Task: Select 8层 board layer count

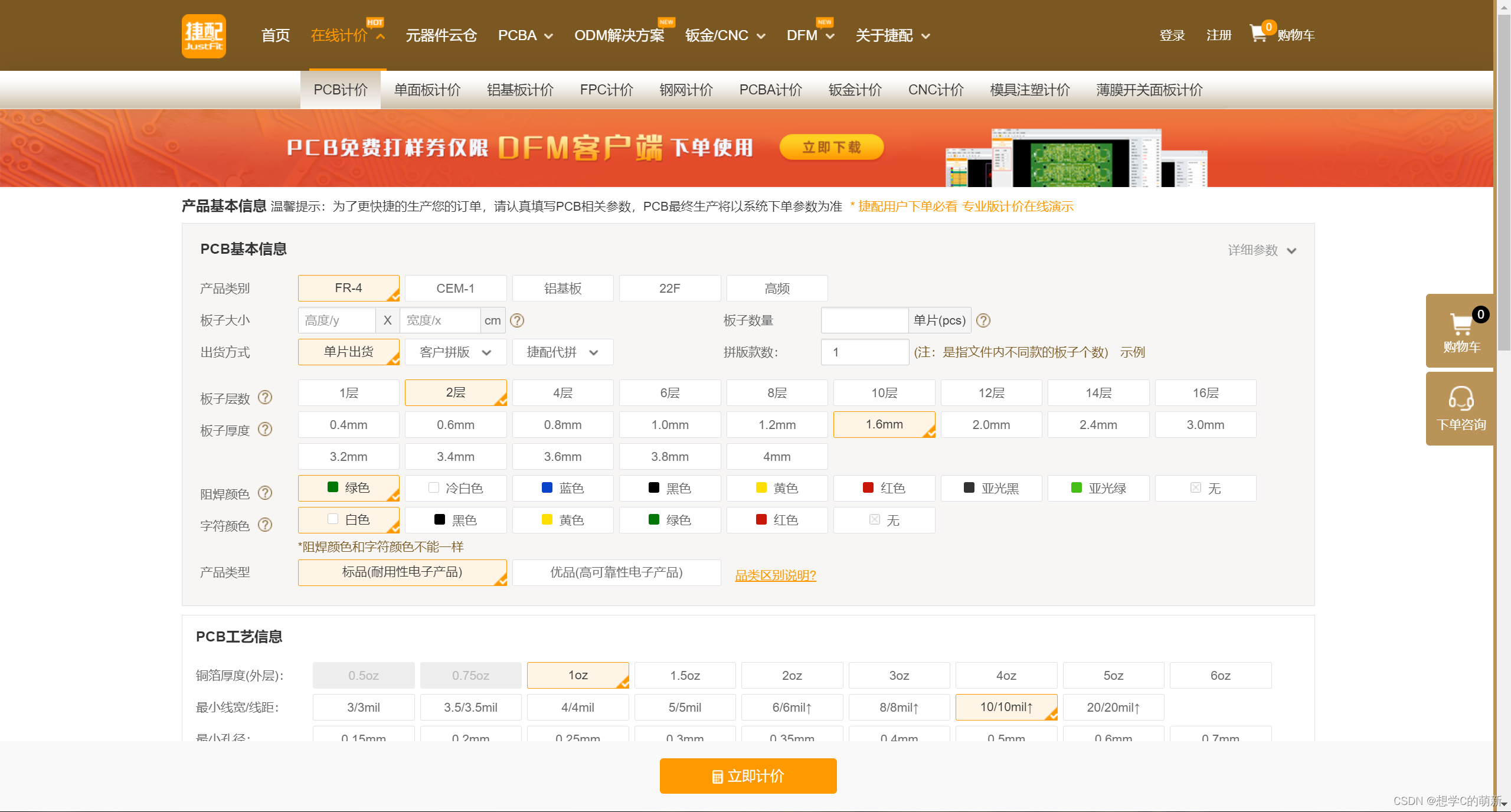Action: (777, 392)
